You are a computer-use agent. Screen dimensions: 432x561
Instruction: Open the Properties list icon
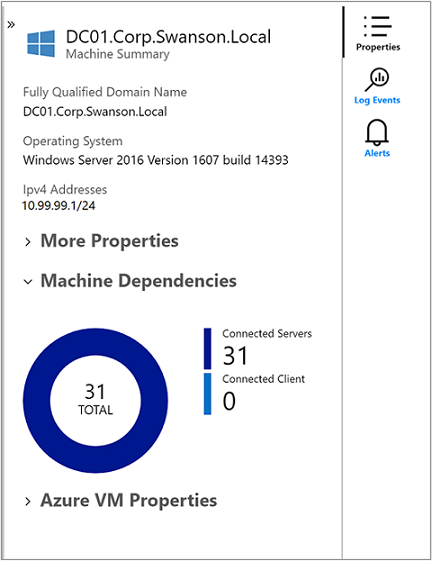click(378, 26)
